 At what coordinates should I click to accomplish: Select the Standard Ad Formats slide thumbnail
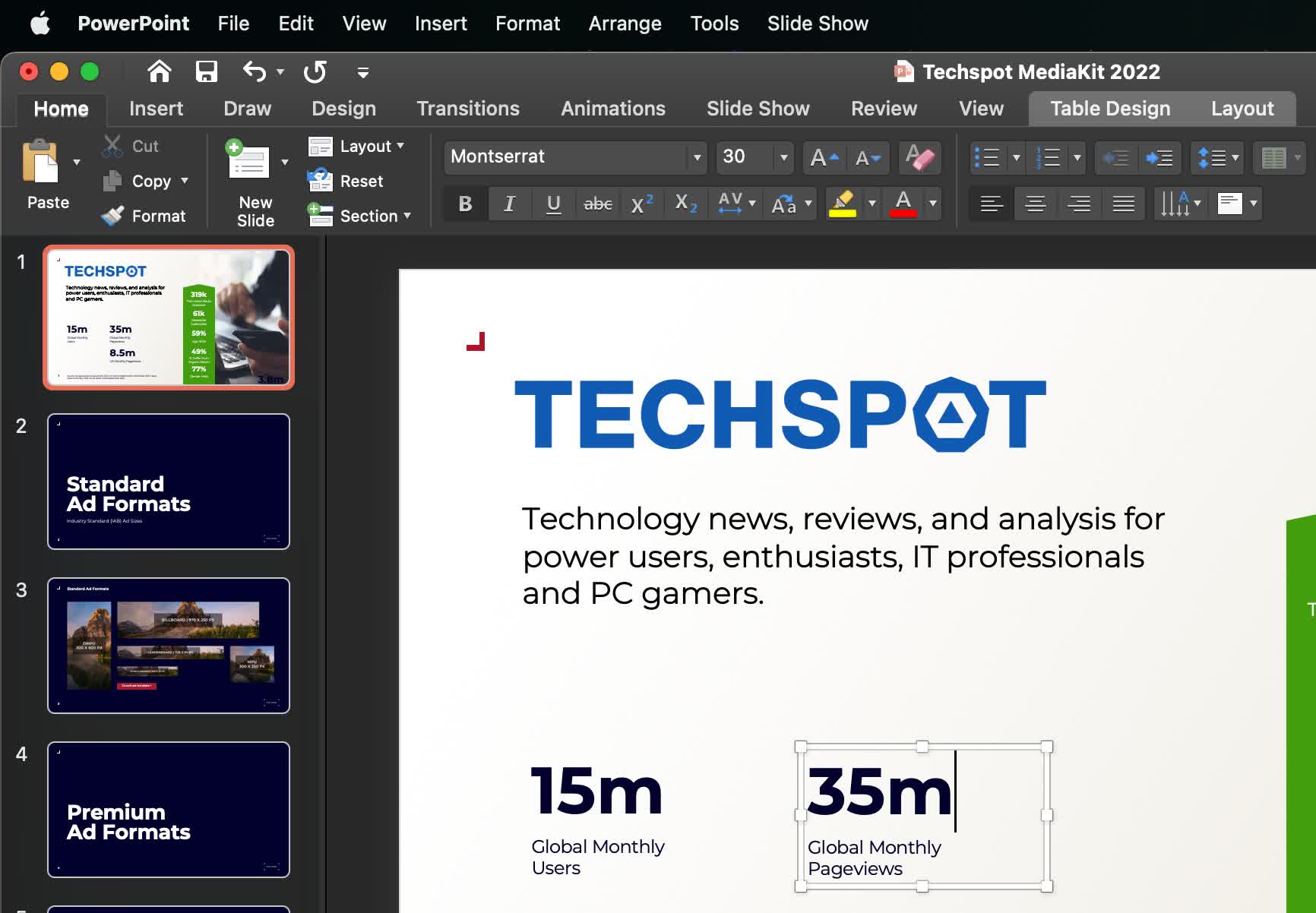coord(168,482)
